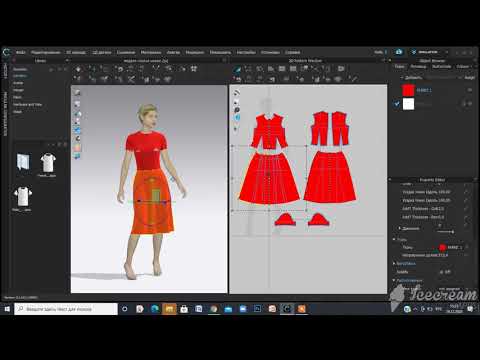Click the topmost icon in 3D window's side toolbar

(77, 93)
